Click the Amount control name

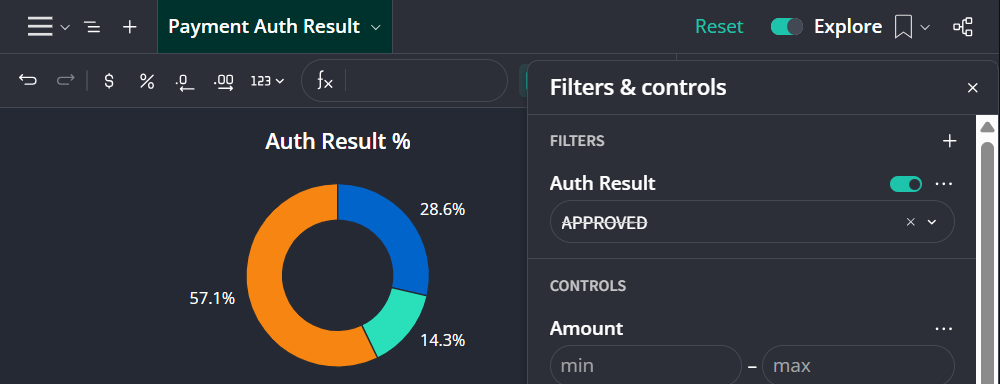click(586, 329)
